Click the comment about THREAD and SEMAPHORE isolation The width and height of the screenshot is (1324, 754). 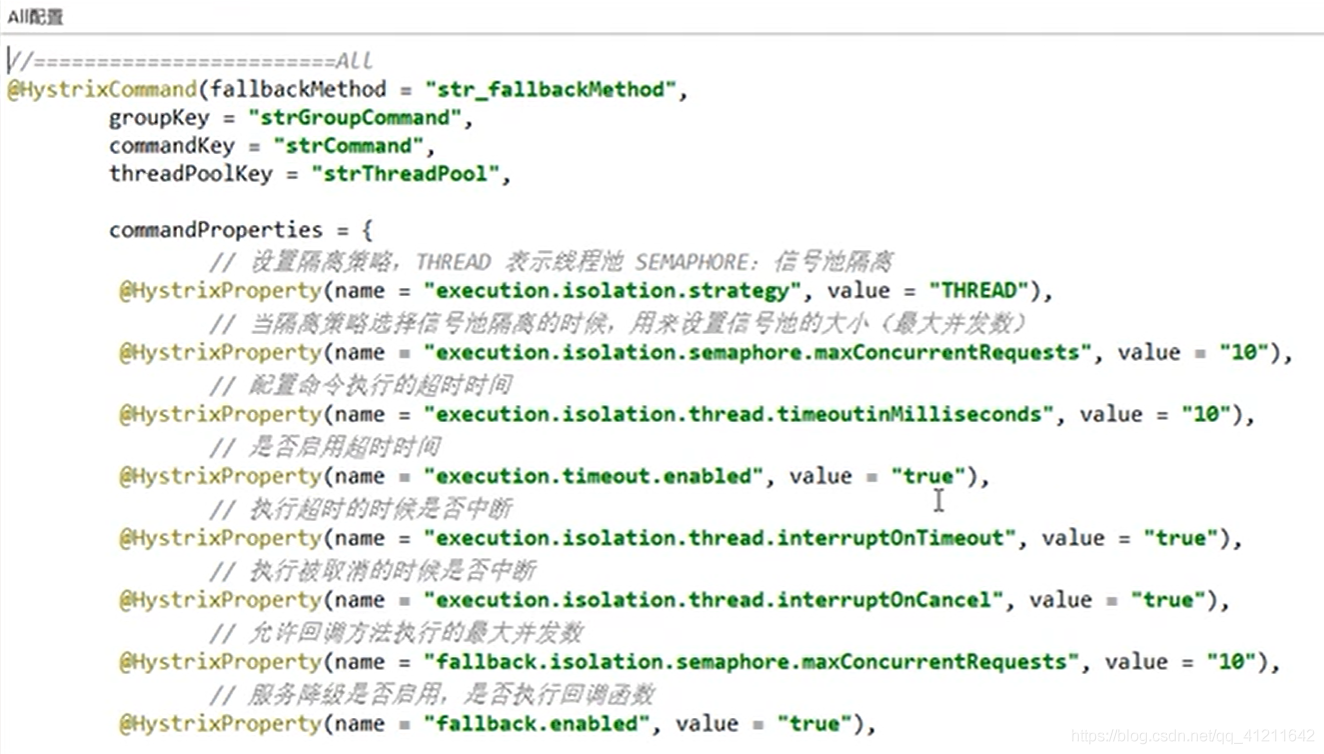(x=551, y=262)
